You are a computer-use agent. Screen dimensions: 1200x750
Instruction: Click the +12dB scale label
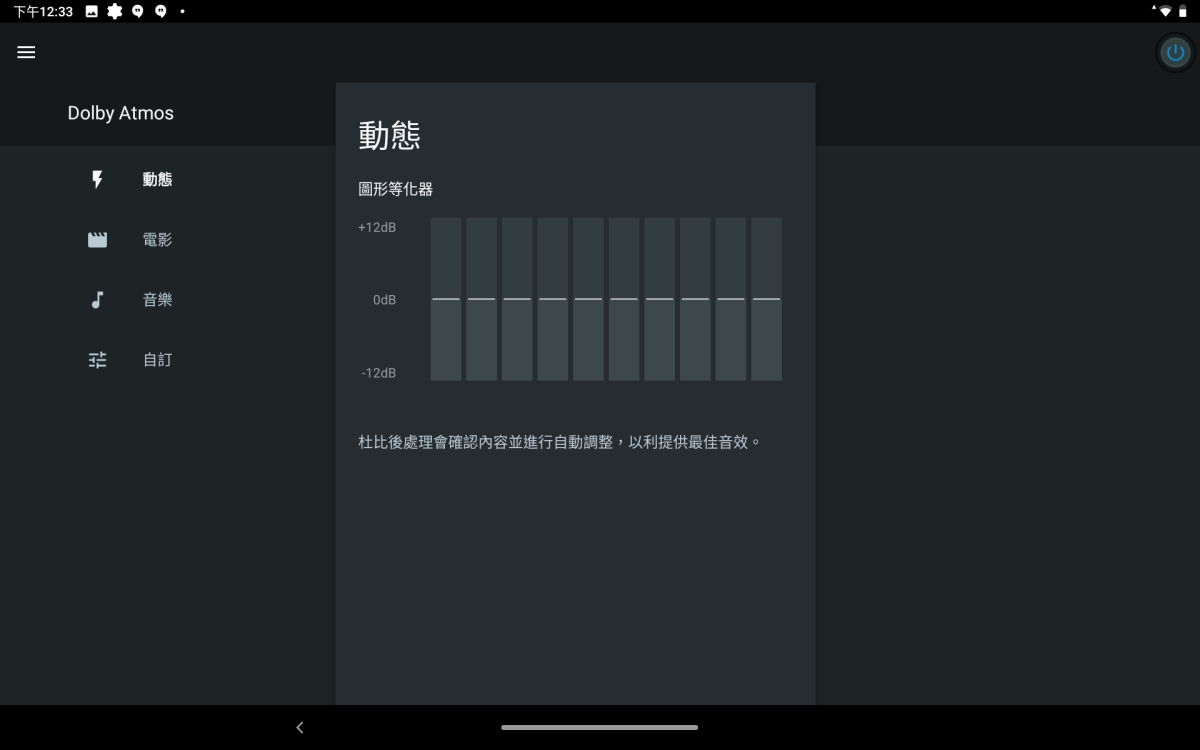click(x=377, y=228)
